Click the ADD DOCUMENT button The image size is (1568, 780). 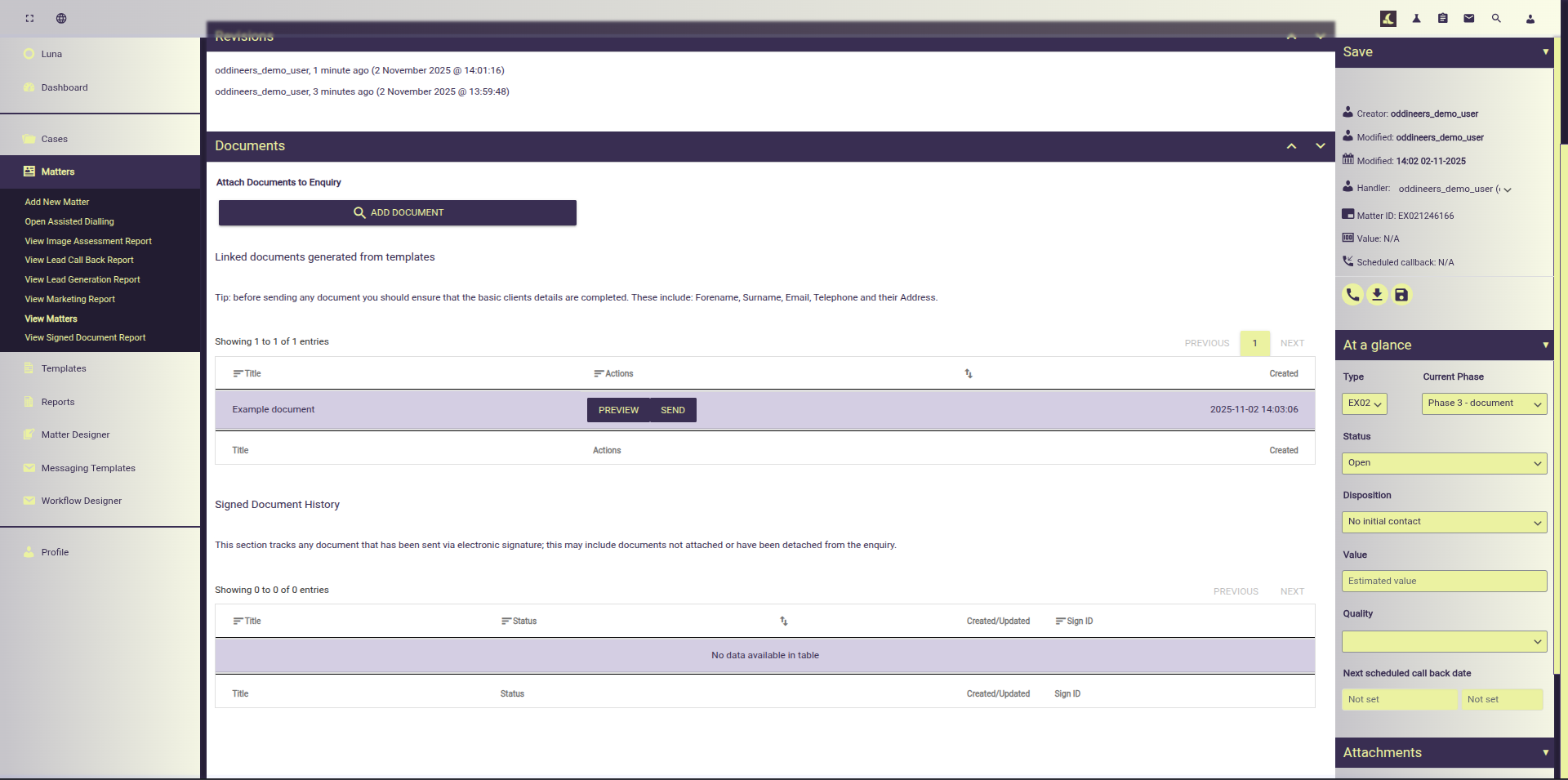(398, 212)
